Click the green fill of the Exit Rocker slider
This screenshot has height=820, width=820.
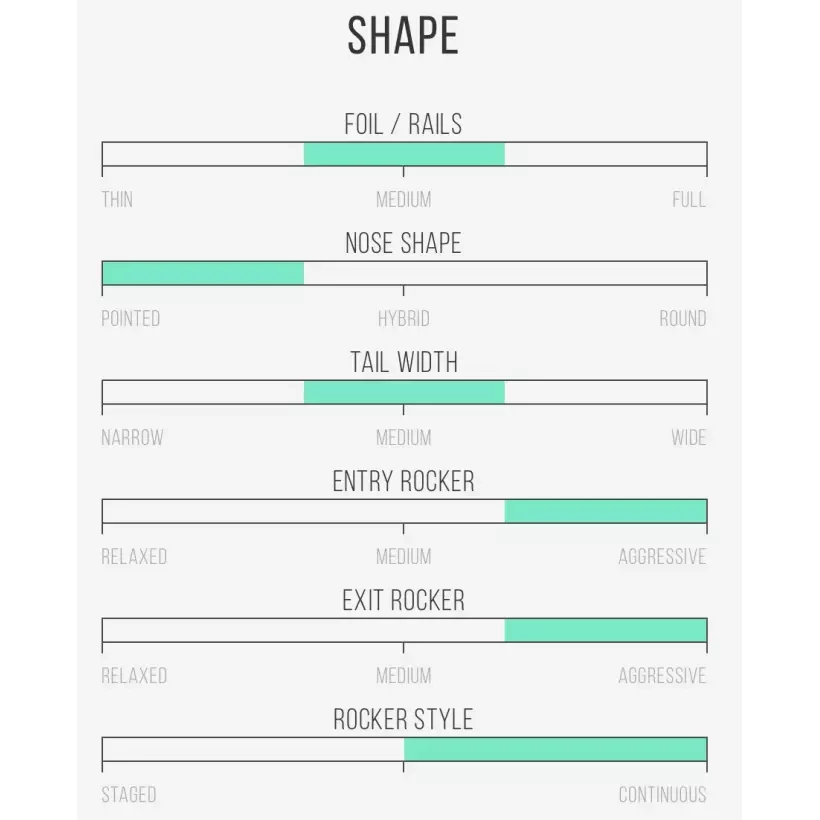(605, 630)
